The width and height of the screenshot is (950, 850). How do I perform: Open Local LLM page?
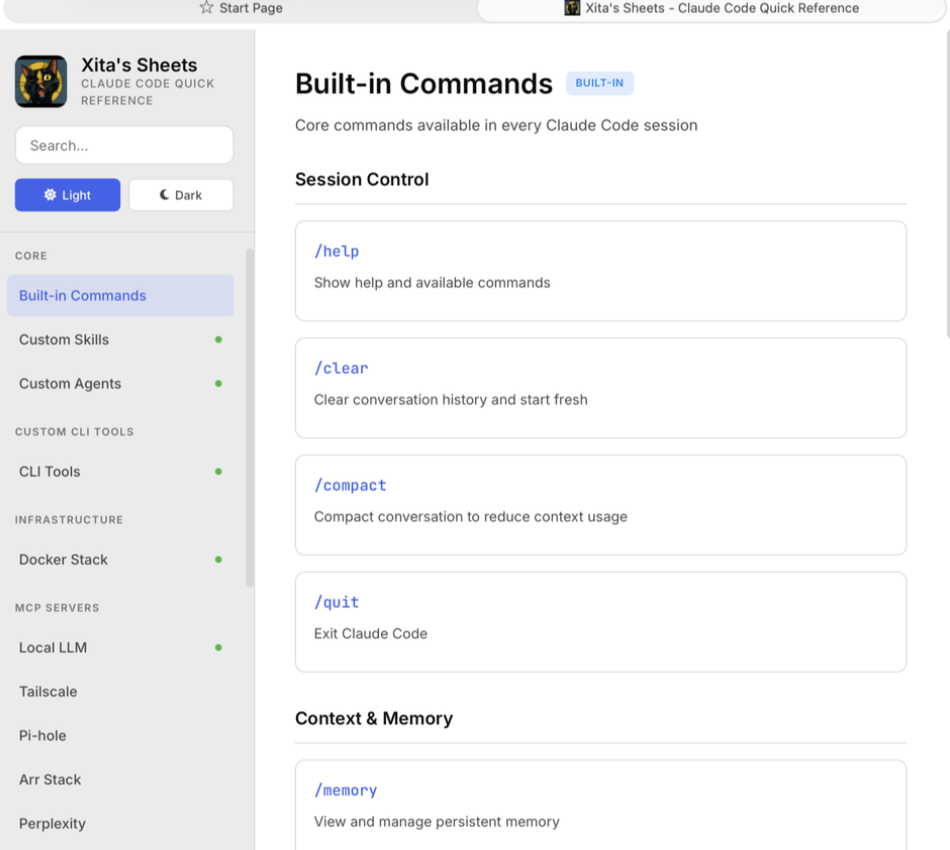point(120,648)
